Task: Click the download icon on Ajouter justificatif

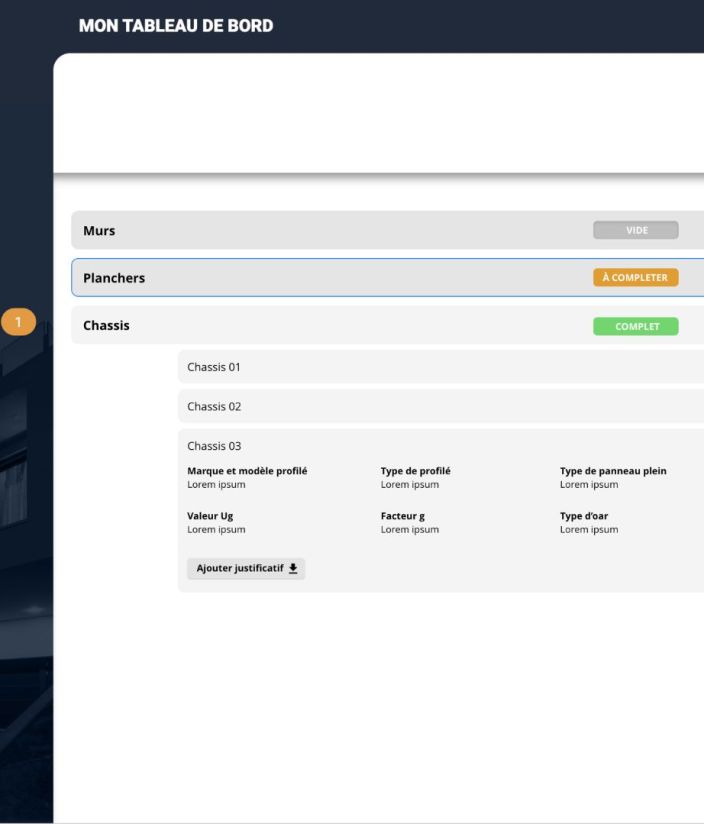Action: (293, 569)
